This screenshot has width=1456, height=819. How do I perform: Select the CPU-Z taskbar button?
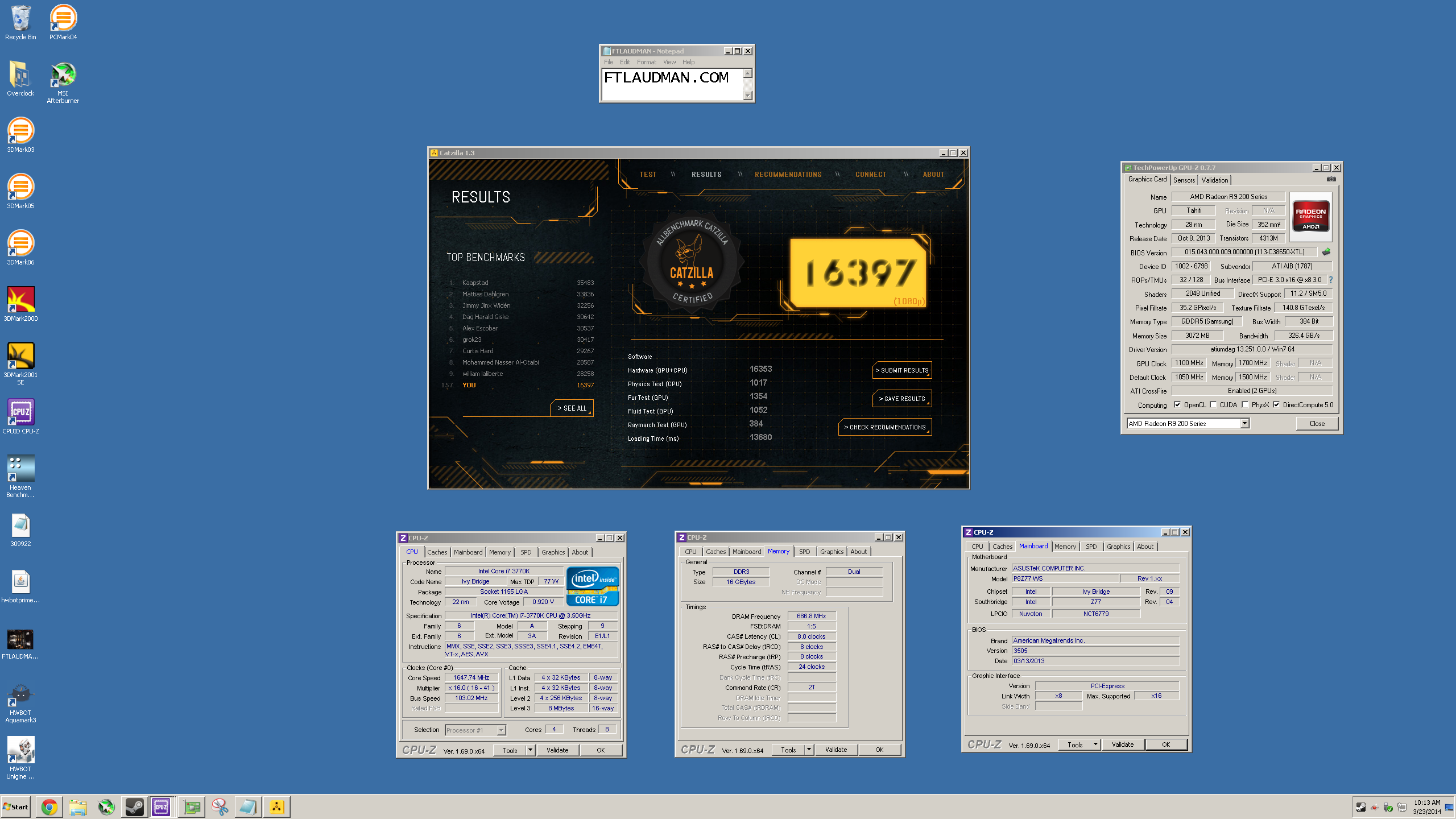162,807
